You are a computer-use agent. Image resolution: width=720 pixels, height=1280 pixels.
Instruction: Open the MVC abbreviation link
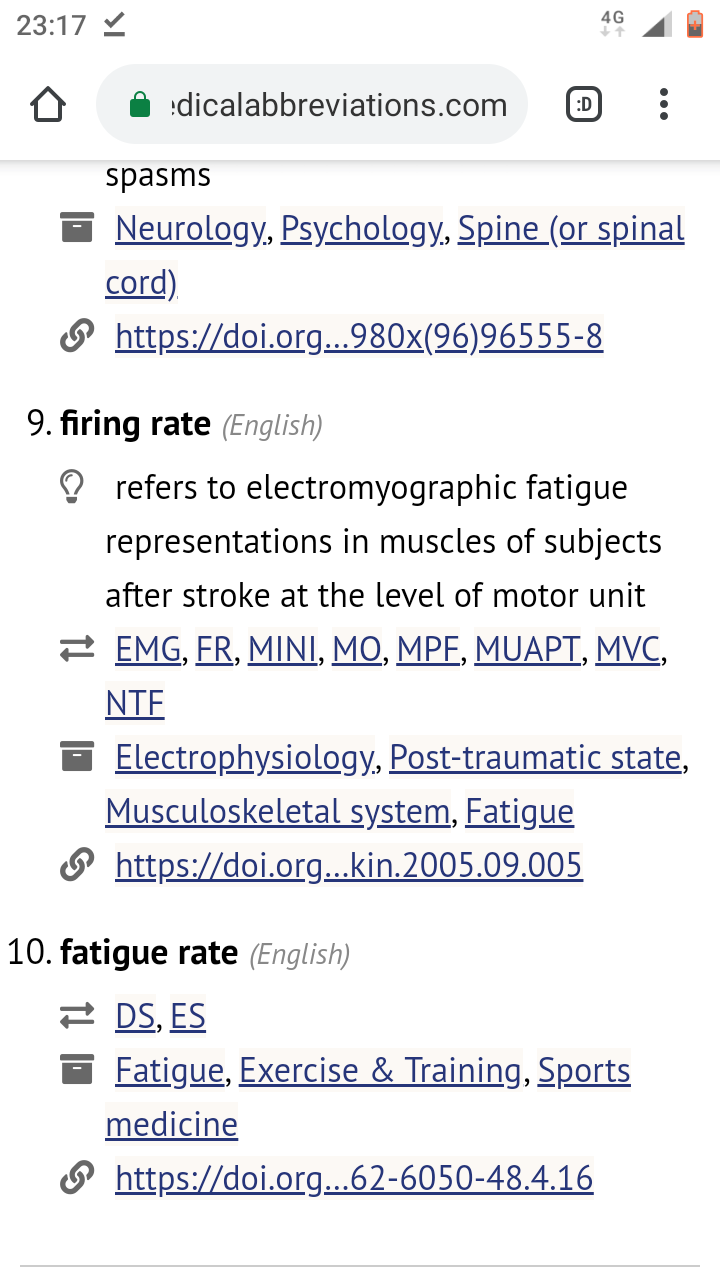pyautogui.click(x=628, y=650)
